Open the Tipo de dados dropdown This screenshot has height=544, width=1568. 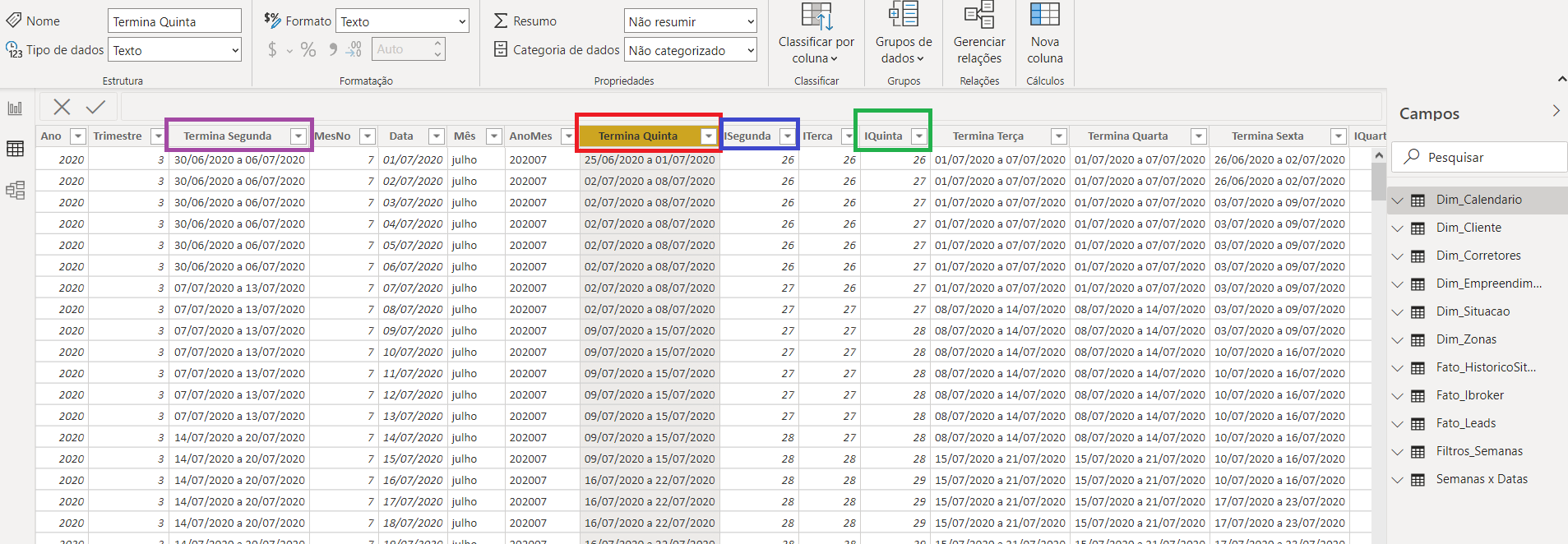(174, 50)
